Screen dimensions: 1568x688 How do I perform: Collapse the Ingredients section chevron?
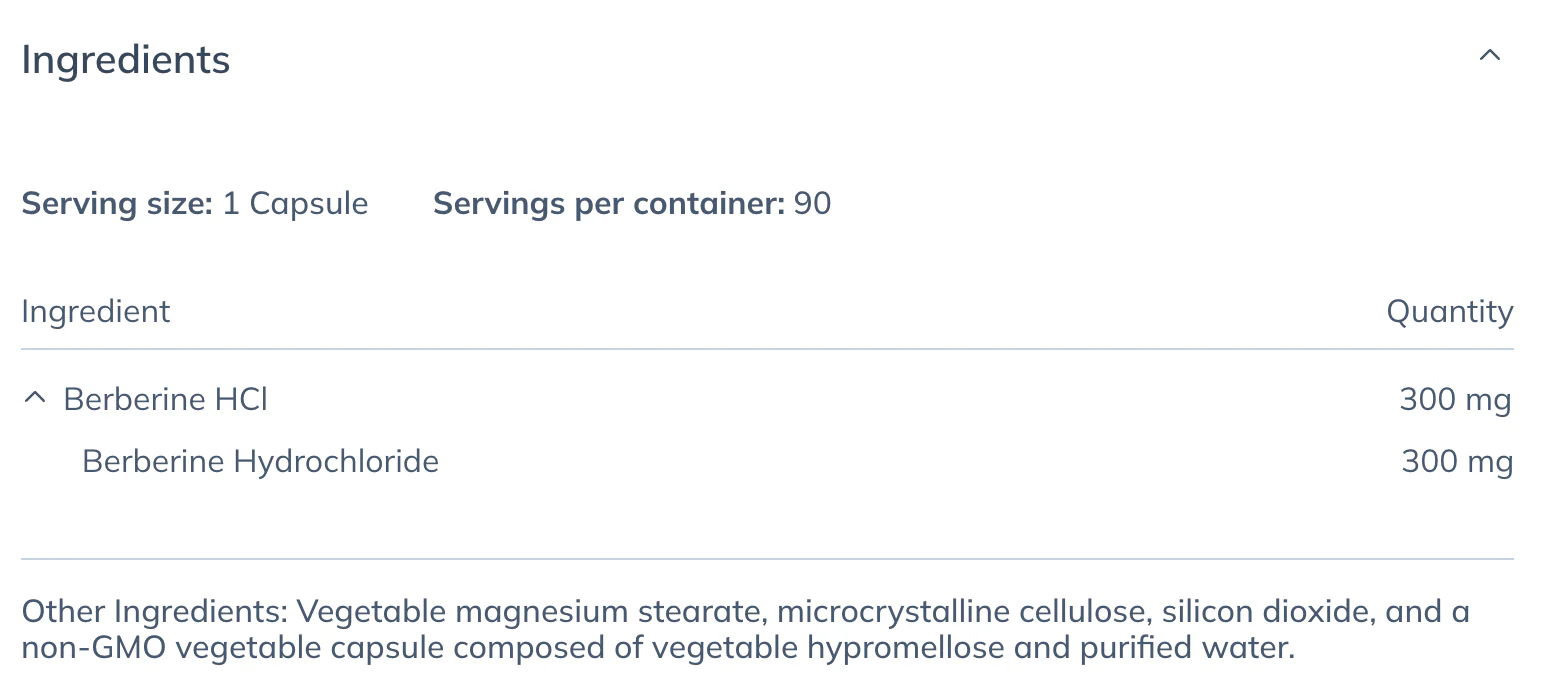tap(1489, 56)
